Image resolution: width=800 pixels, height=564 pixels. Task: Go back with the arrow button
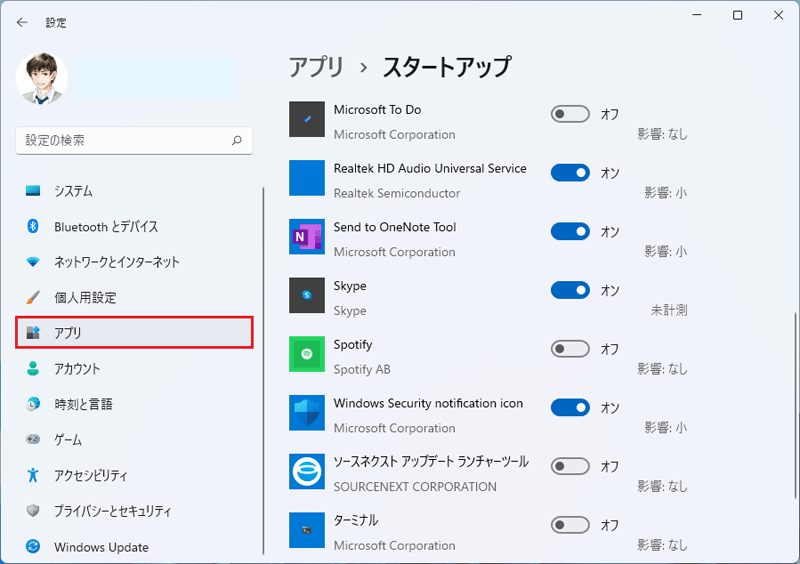coord(22,22)
